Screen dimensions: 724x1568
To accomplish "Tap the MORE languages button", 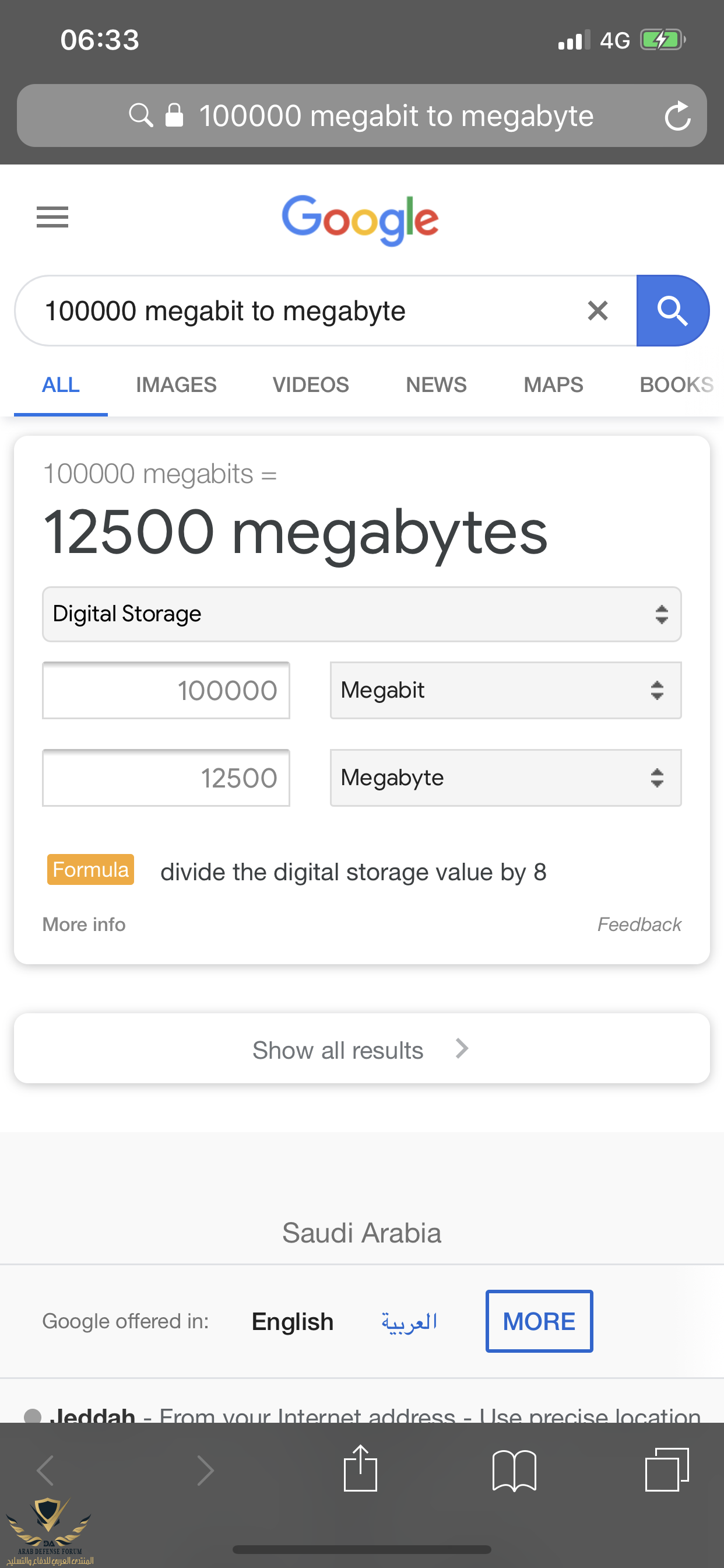I will click(x=539, y=1321).
